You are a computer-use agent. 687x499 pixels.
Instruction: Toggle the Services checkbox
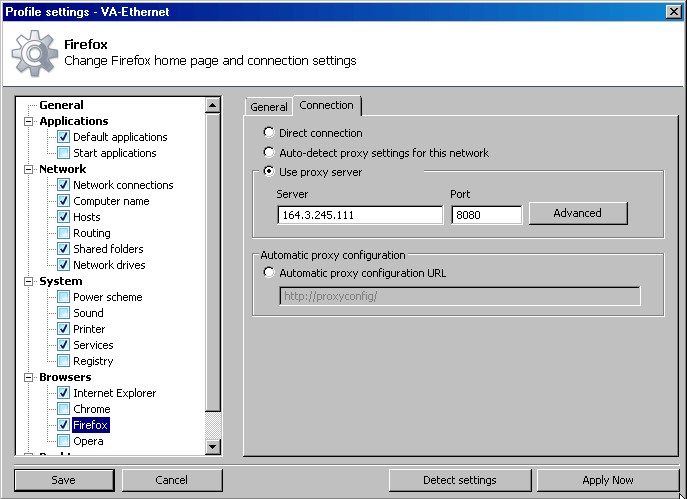pos(63,345)
